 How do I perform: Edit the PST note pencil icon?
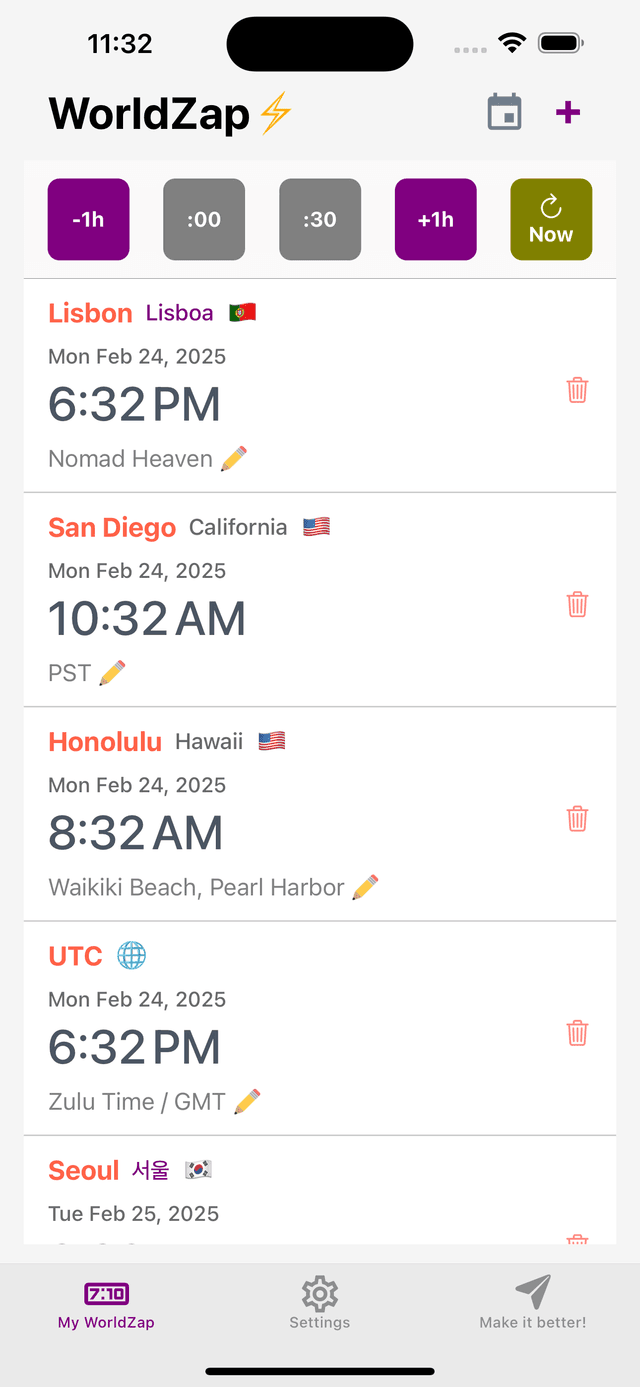coord(112,673)
